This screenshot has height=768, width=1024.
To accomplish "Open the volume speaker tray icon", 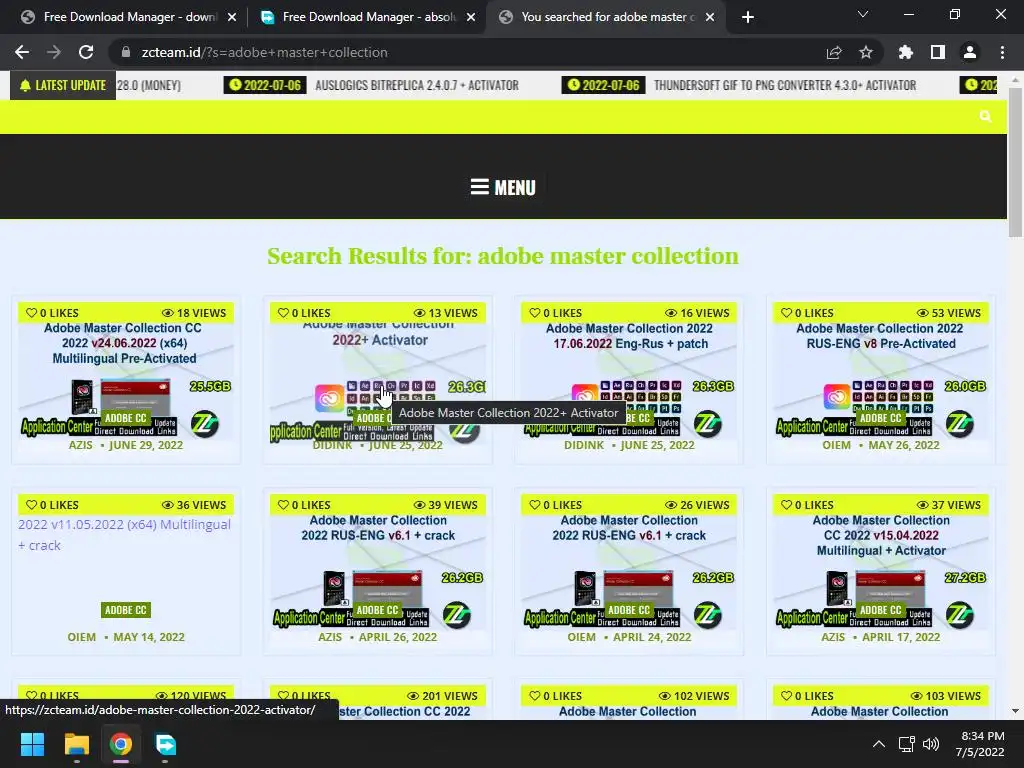I will 931,744.
